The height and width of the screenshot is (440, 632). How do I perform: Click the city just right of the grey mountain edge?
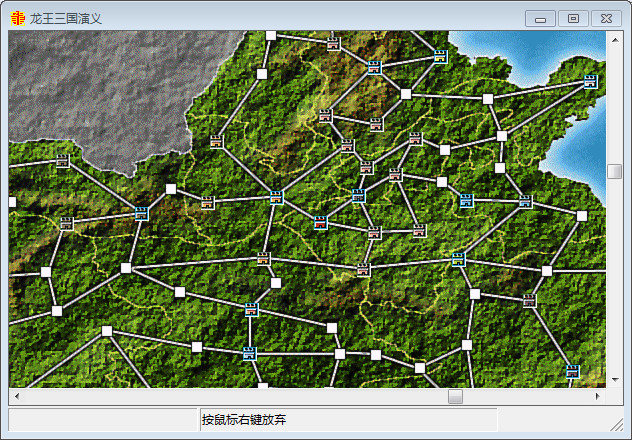[216, 141]
